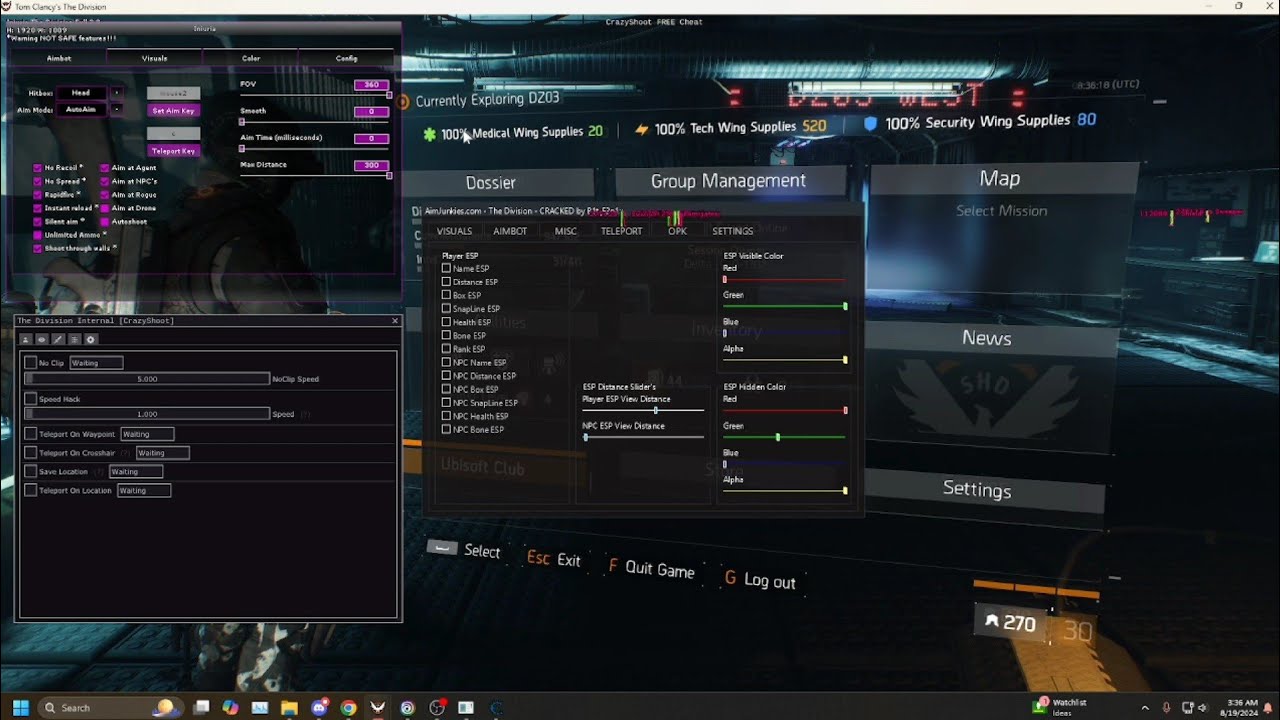Switch to Aimbot tab in Iniuria
1280x720 pixels.
pyautogui.click(x=59, y=58)
